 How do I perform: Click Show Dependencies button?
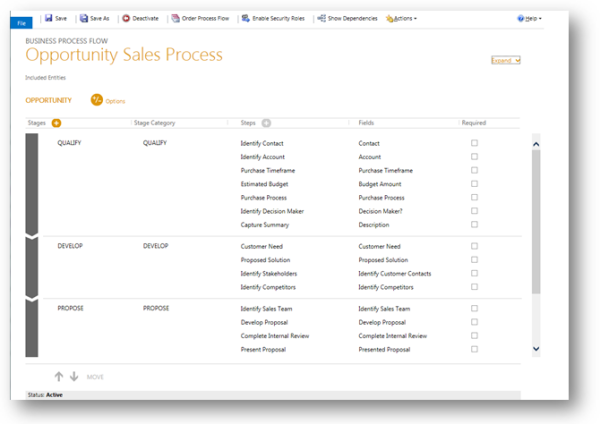click(352, 18)
